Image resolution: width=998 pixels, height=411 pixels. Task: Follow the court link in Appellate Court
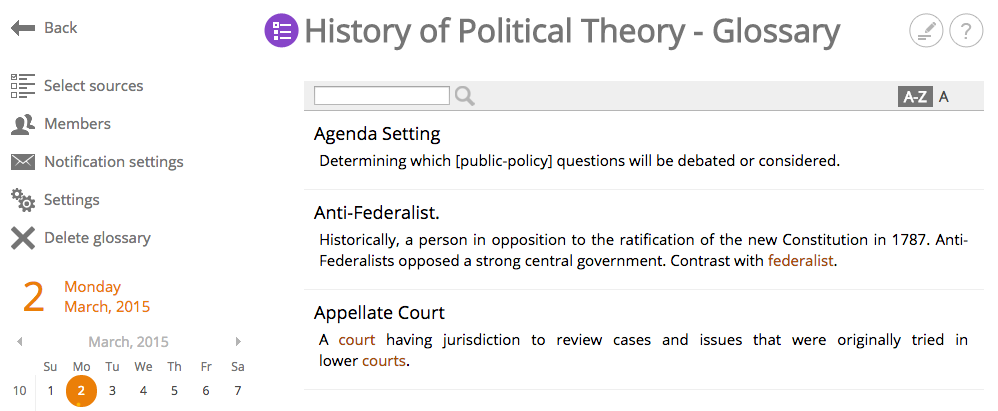click(357, 340)
